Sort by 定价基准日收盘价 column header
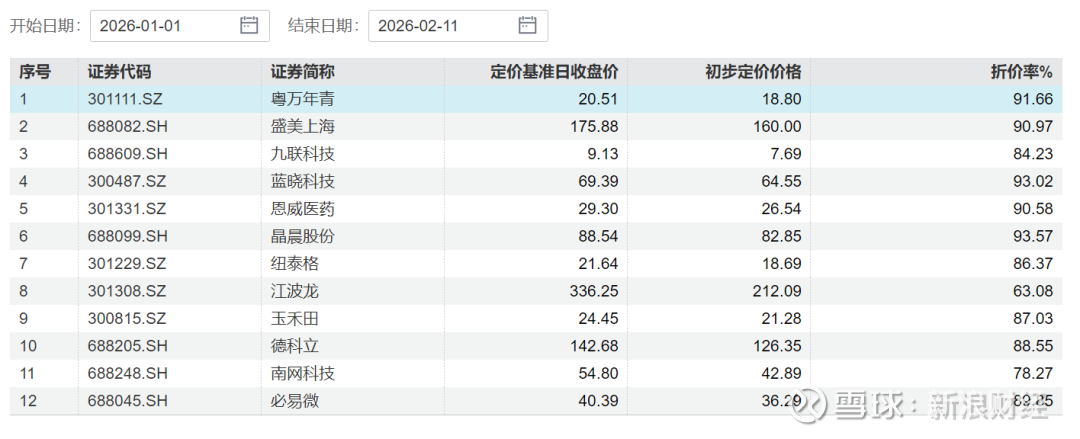Image resolution: width=1080 pixels, height=439 pixels. pos(554,72)
